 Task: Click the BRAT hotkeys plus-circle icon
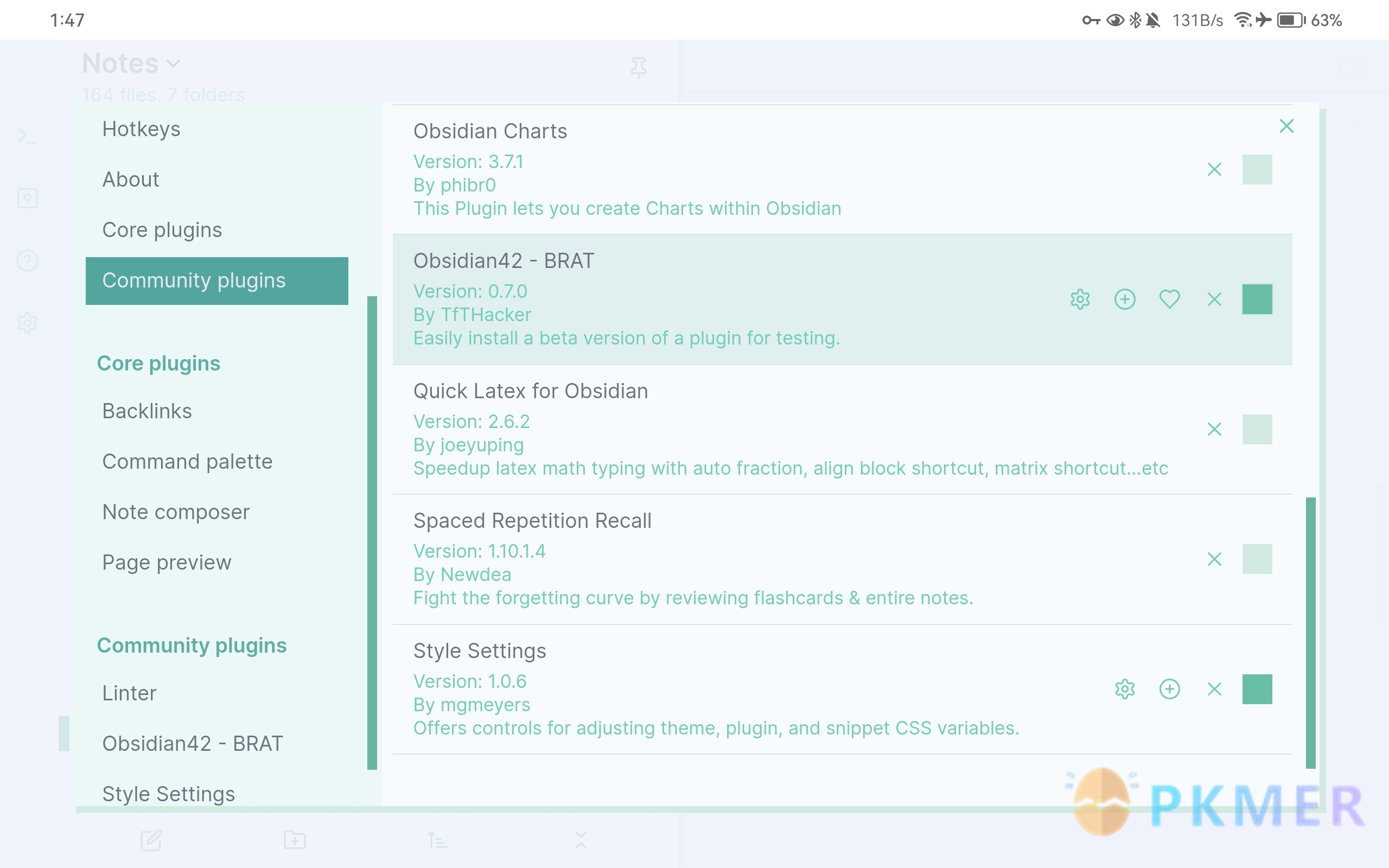(1124, 299)
